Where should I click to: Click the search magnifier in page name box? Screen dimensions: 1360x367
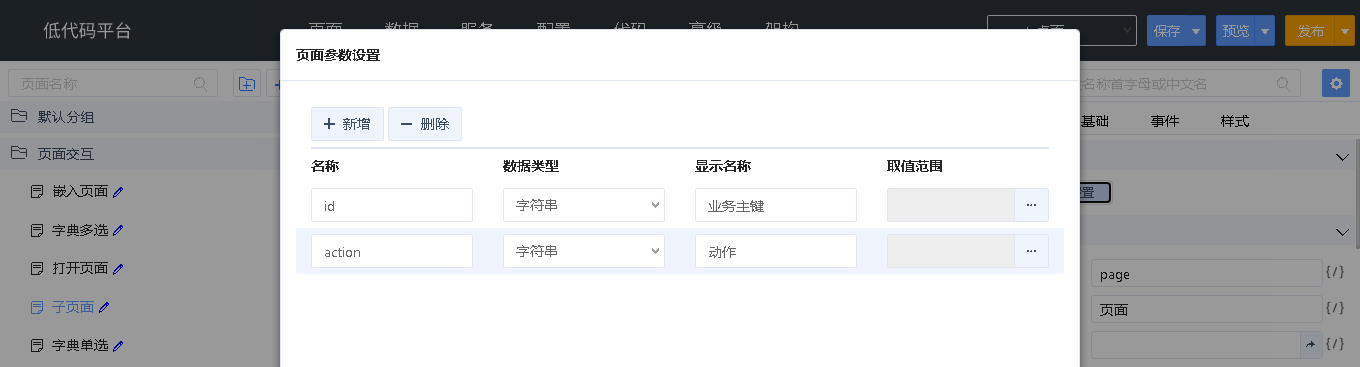[201, 84]
